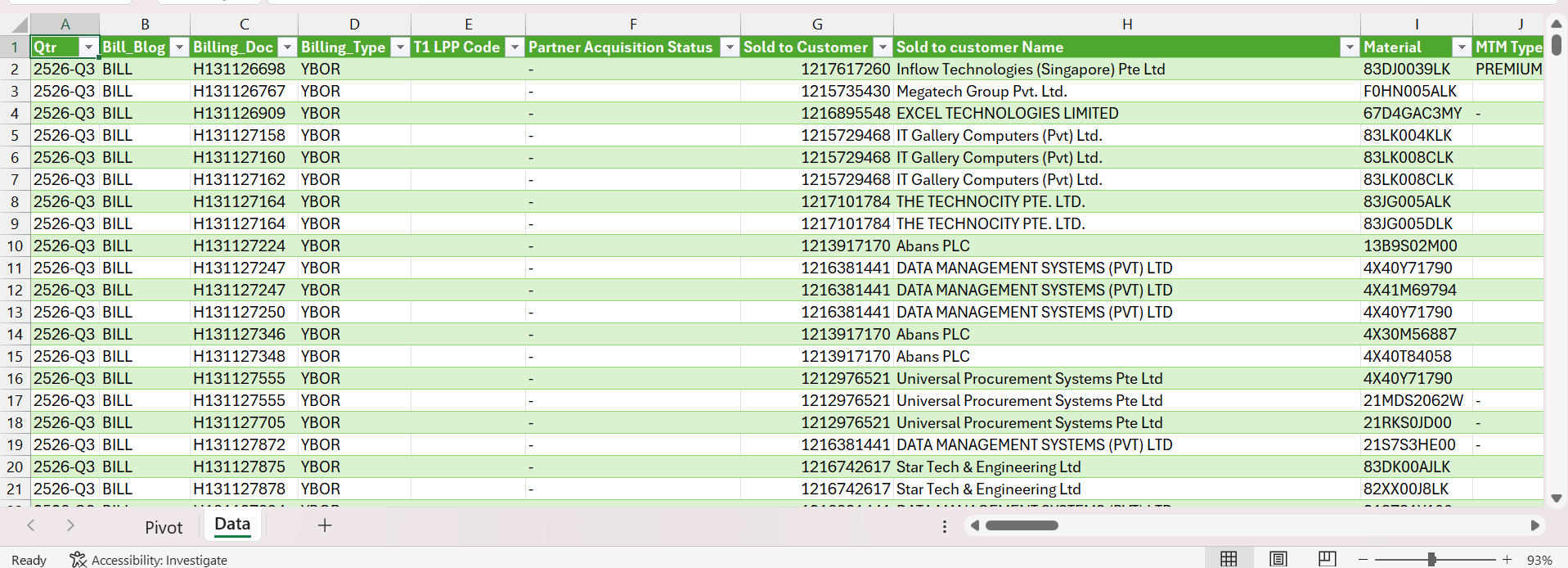Image resolution: width=1568 pixels, height=568 pixels.
Task: Click Billing_Doc cell H131127224
Action: tap(244, 246)
